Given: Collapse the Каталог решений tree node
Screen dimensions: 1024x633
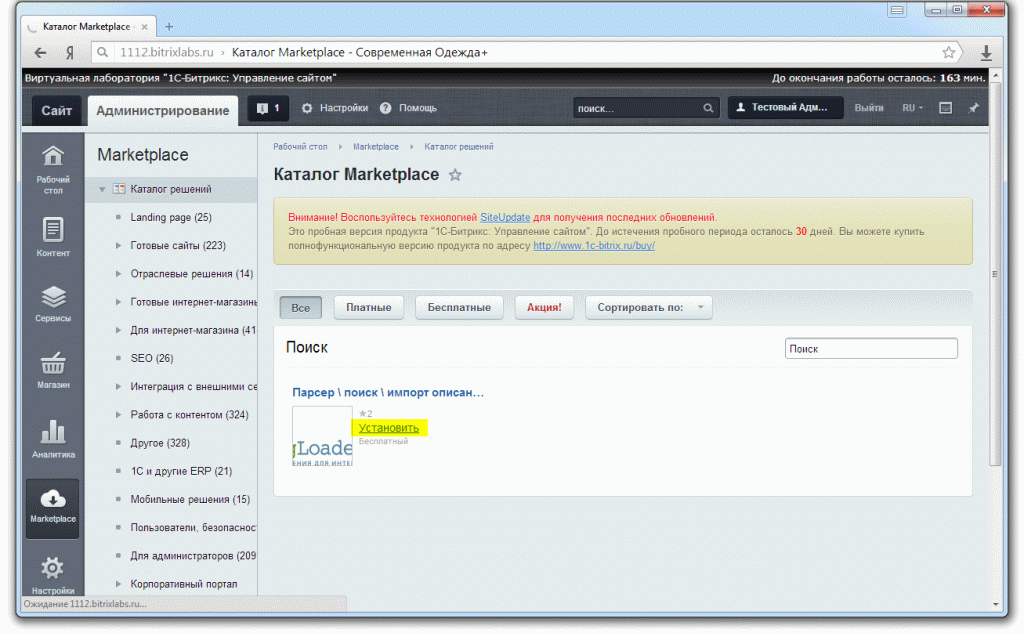Looking at the screenshot, I should point(102,189).
